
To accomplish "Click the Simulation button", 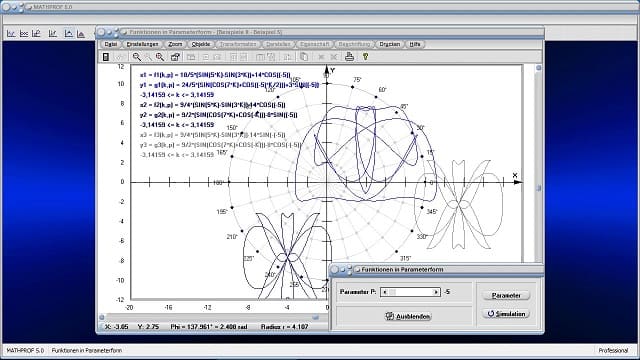I will tap(506, 314).
